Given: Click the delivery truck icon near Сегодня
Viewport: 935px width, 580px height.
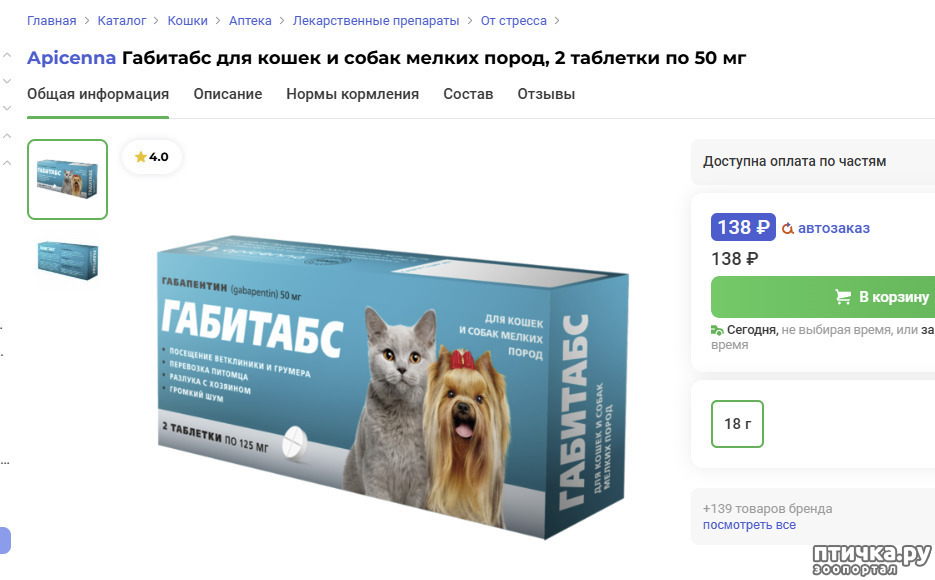Looking at the screenshot, I should click(x=717, y=330).
